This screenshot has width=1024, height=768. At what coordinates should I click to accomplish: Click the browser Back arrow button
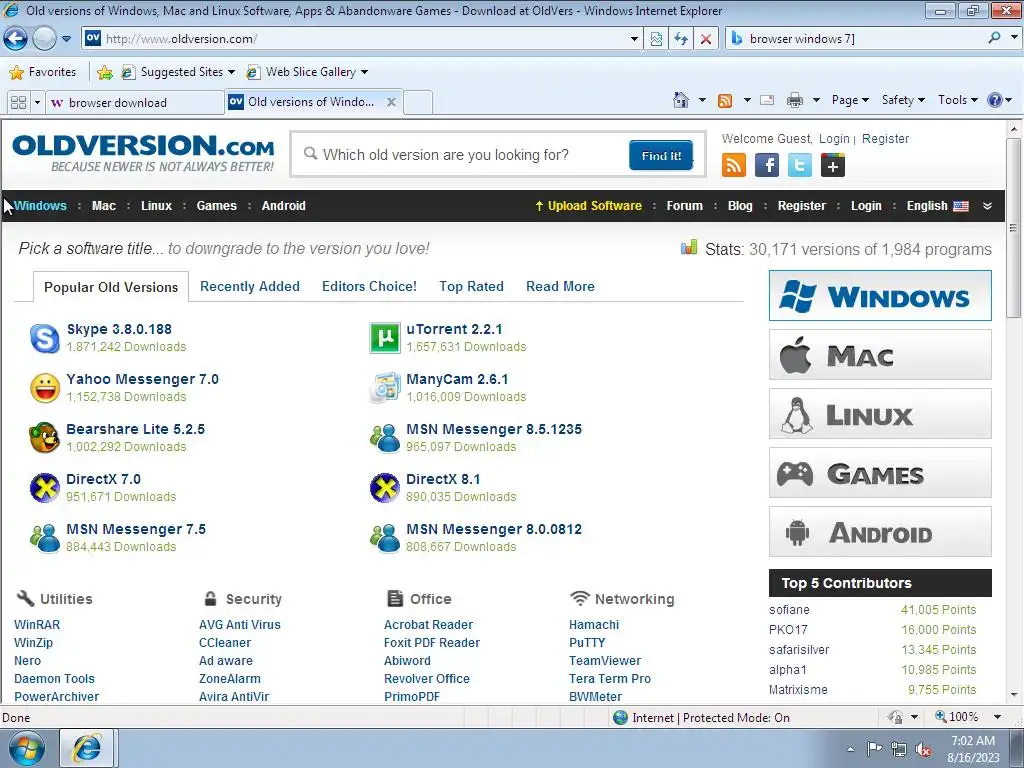tap(15, 39)
